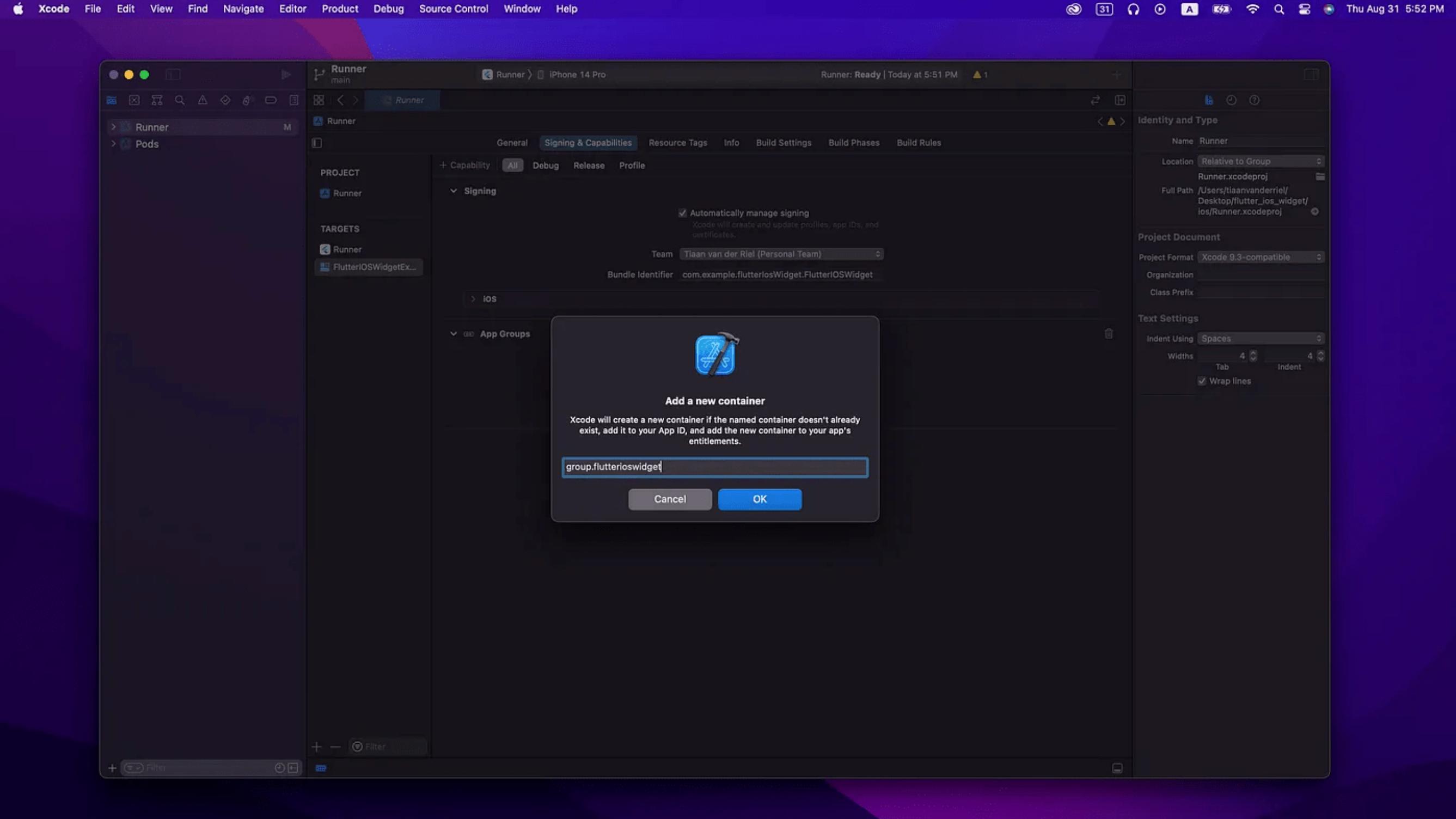Screen dimensions: 1456x819
Task: Expand the Runner project tree item
Action: (x=113, y=127)
